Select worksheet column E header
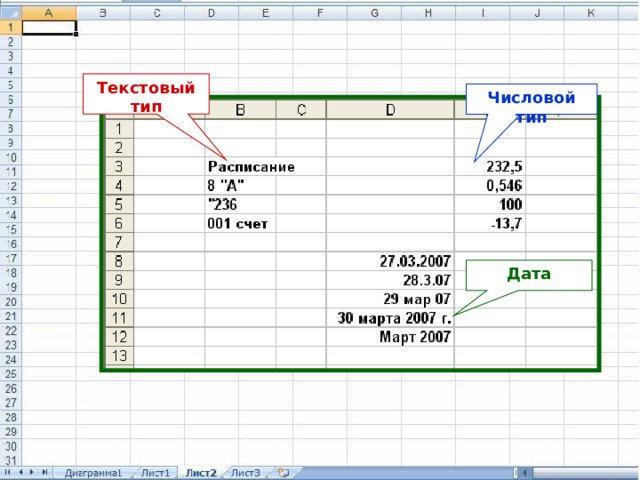640x480 pixels. point(265,13)
